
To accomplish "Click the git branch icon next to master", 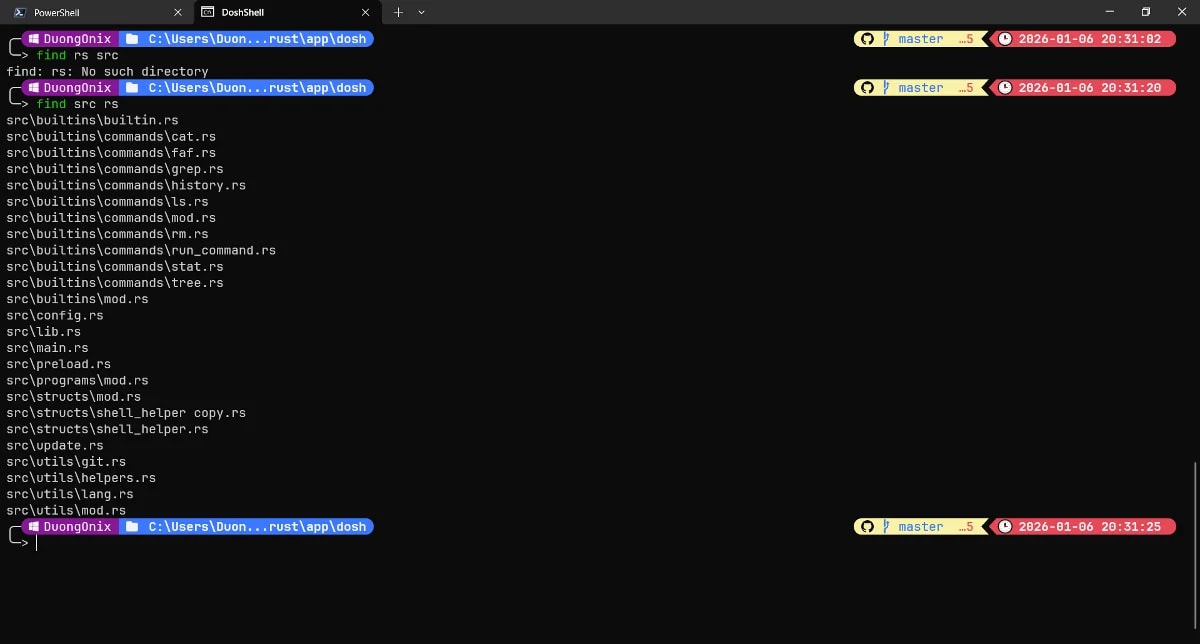I will 888,38.
